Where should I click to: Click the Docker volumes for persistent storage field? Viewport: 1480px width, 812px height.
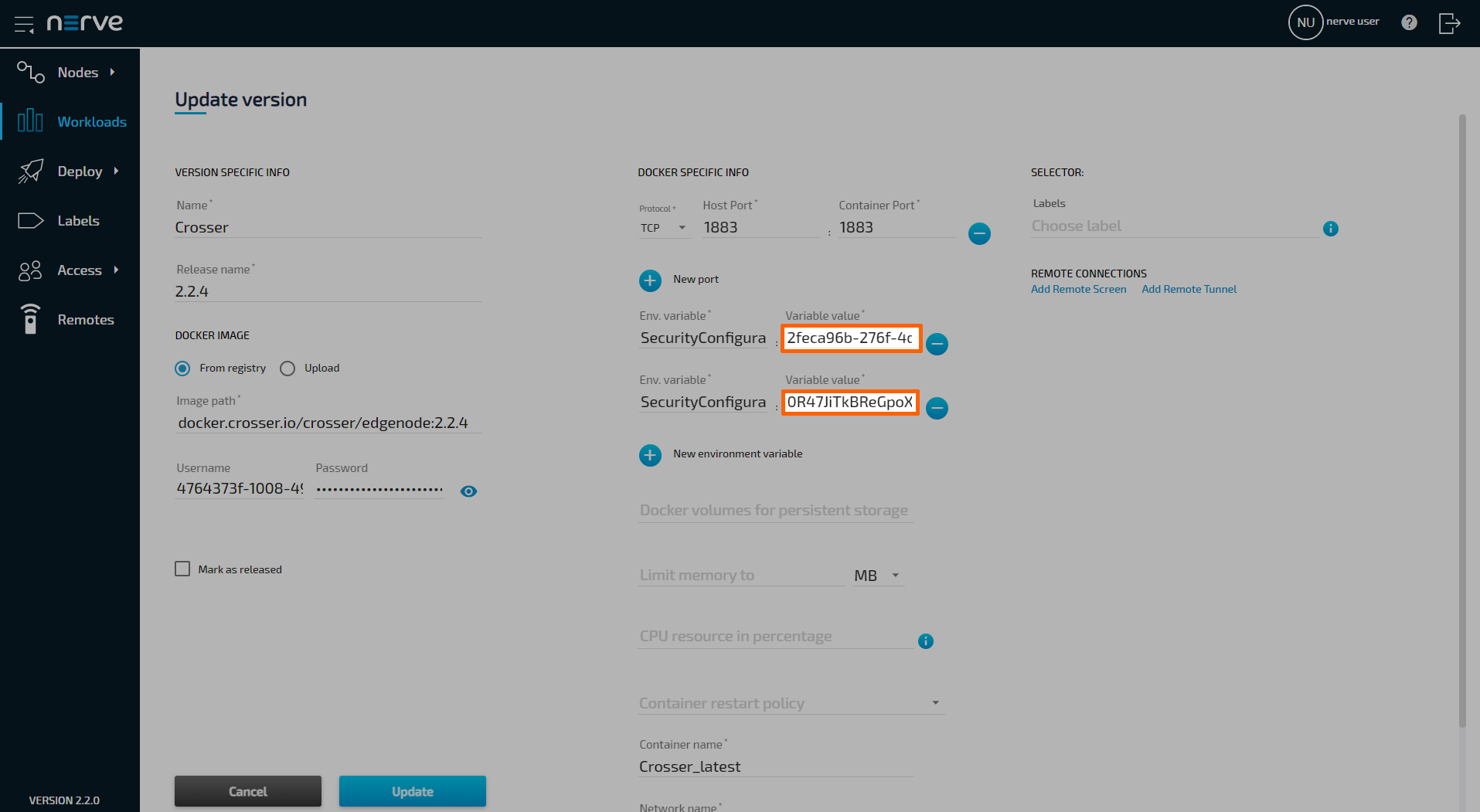pos(774,510)
